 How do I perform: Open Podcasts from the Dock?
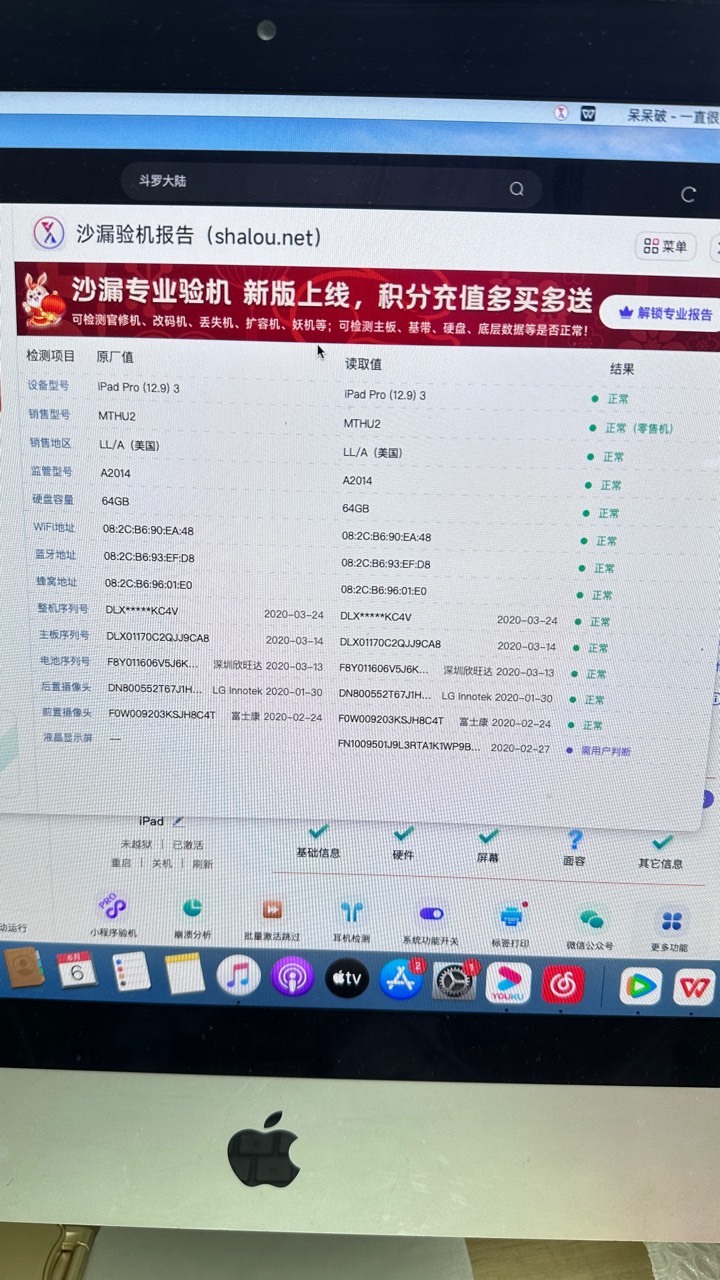tap(293, 977)
